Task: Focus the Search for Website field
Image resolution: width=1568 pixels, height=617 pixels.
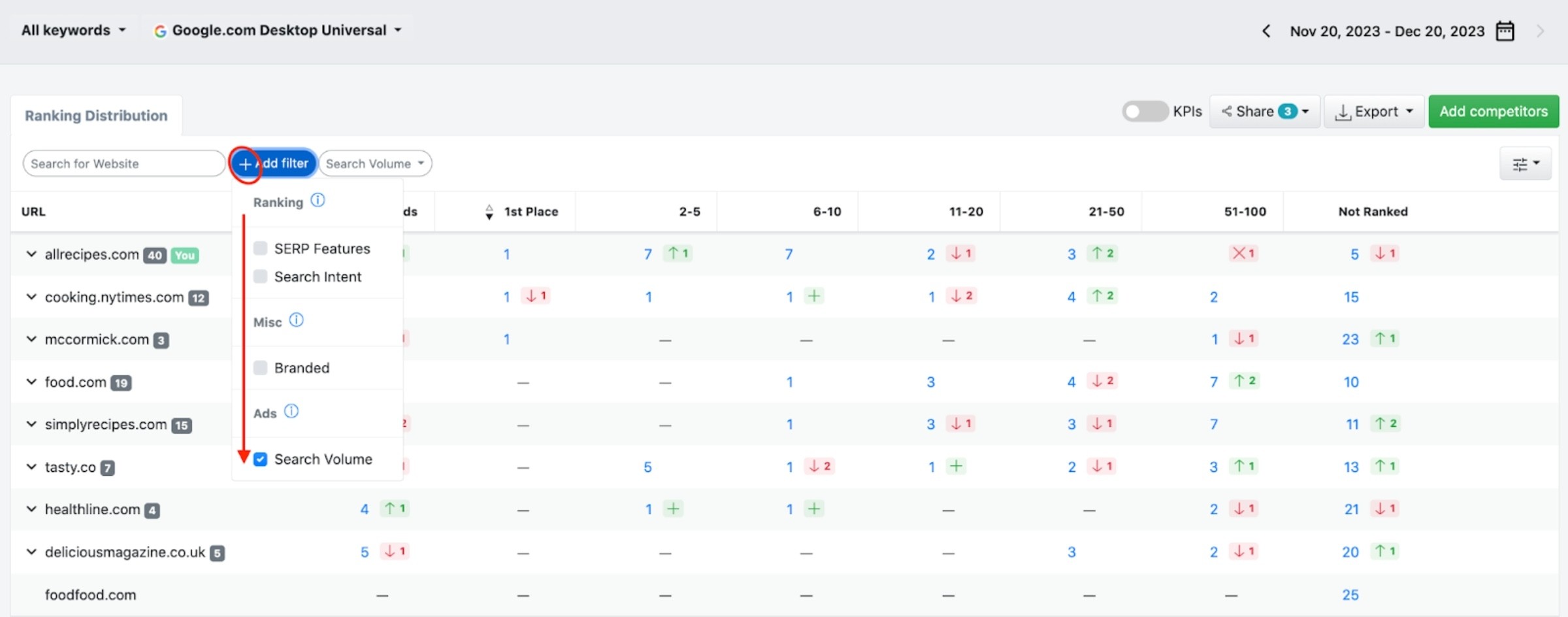Action: pyautogui.click(x=124, y=163)
